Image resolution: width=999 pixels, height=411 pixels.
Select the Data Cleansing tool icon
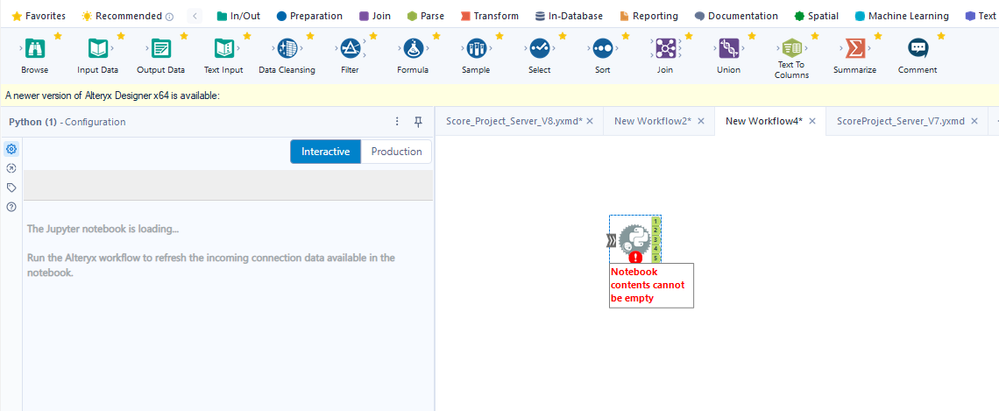(x=287, y=48)
